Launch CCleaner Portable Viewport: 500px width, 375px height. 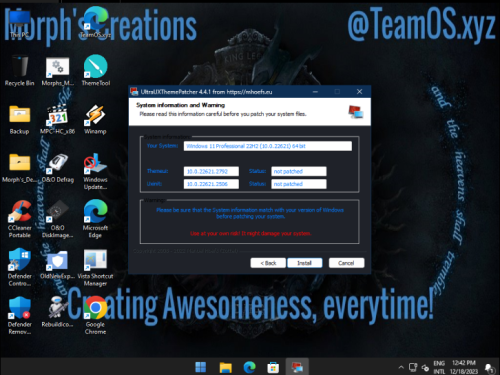pos(19,219)
